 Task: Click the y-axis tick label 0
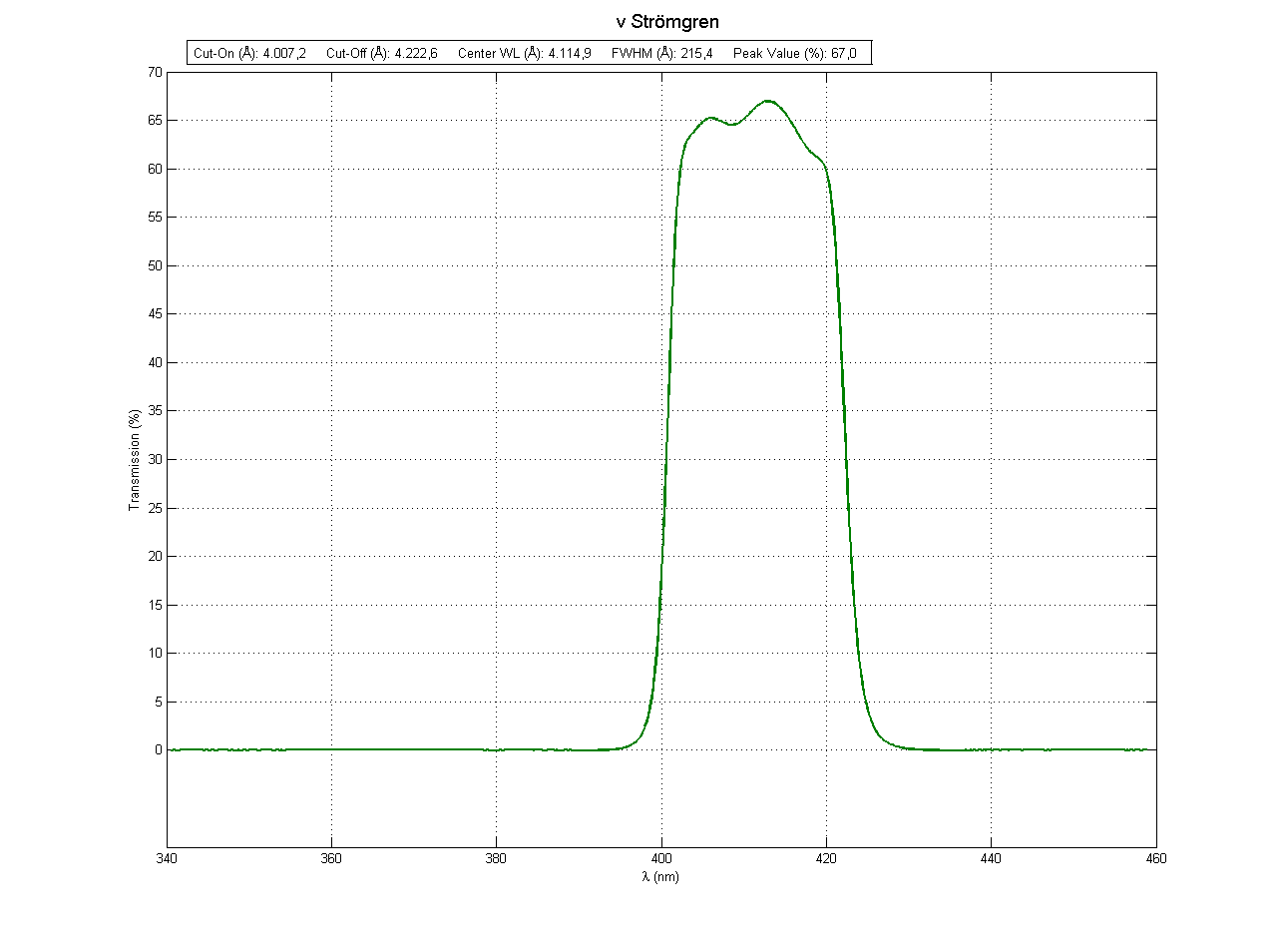coord(158,749)
